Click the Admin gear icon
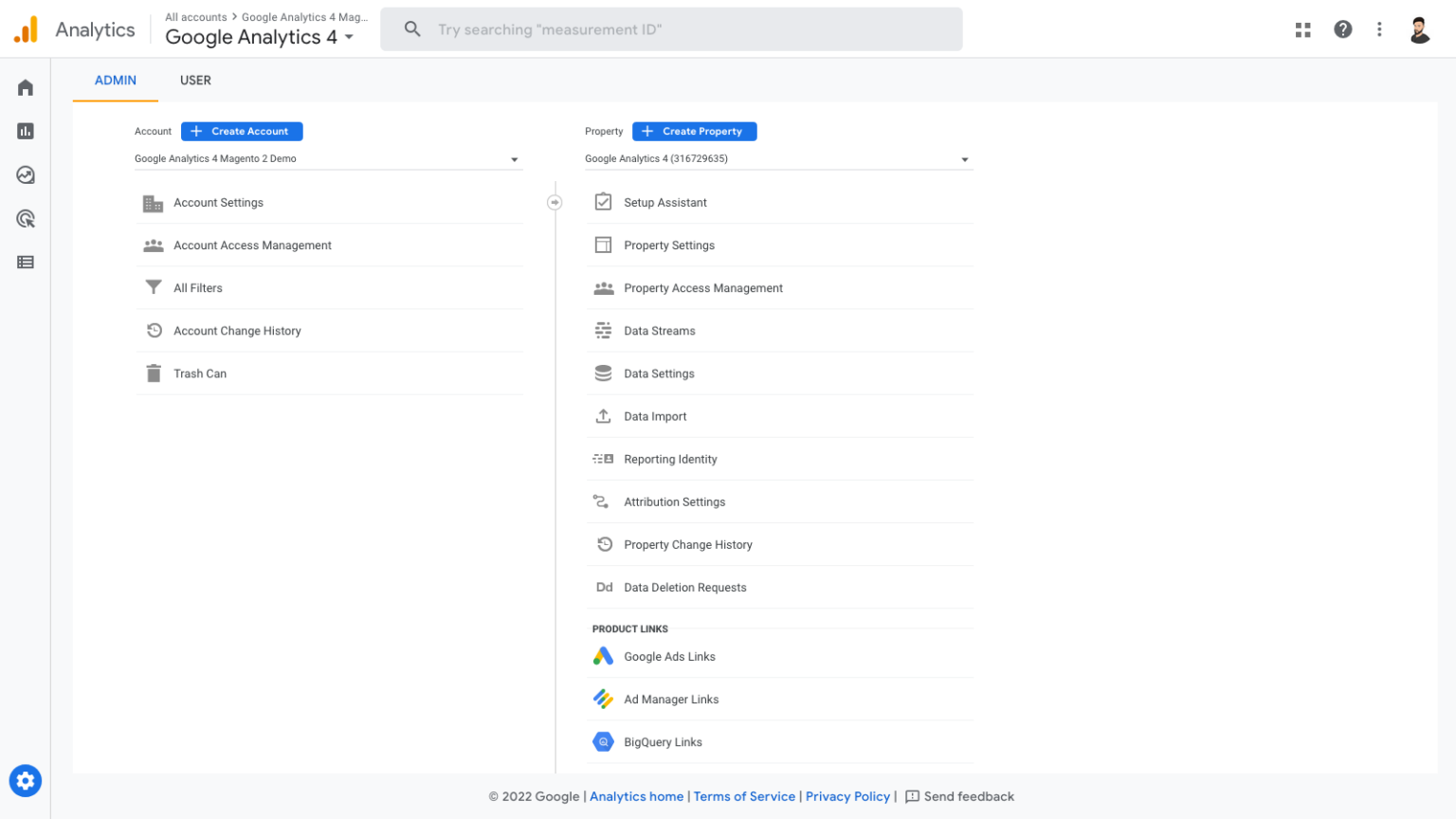Screen dimensions: 1456x819 tap(26, 781)
